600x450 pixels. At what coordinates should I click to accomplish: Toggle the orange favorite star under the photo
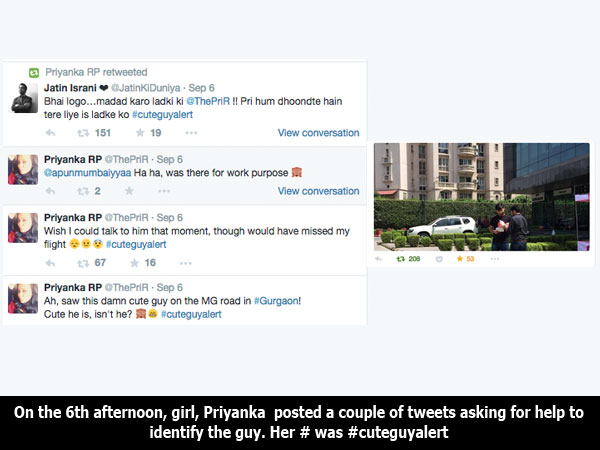point(460,259)
